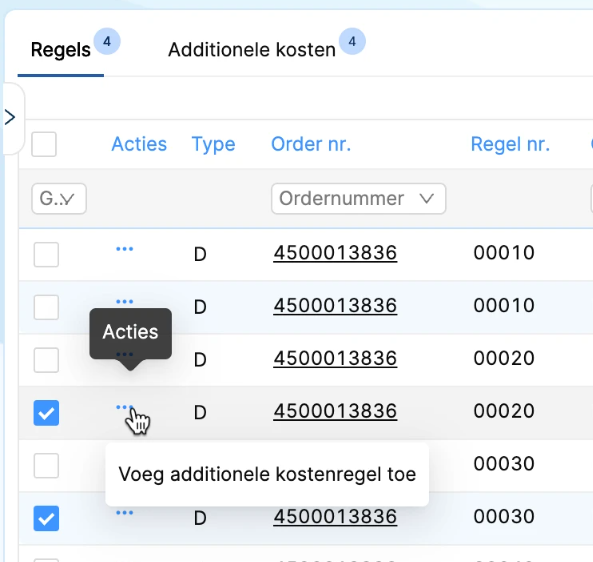The image size is (593, 562).
Task: Open actions dots on second 00010 row
Action: pos(124,301)
